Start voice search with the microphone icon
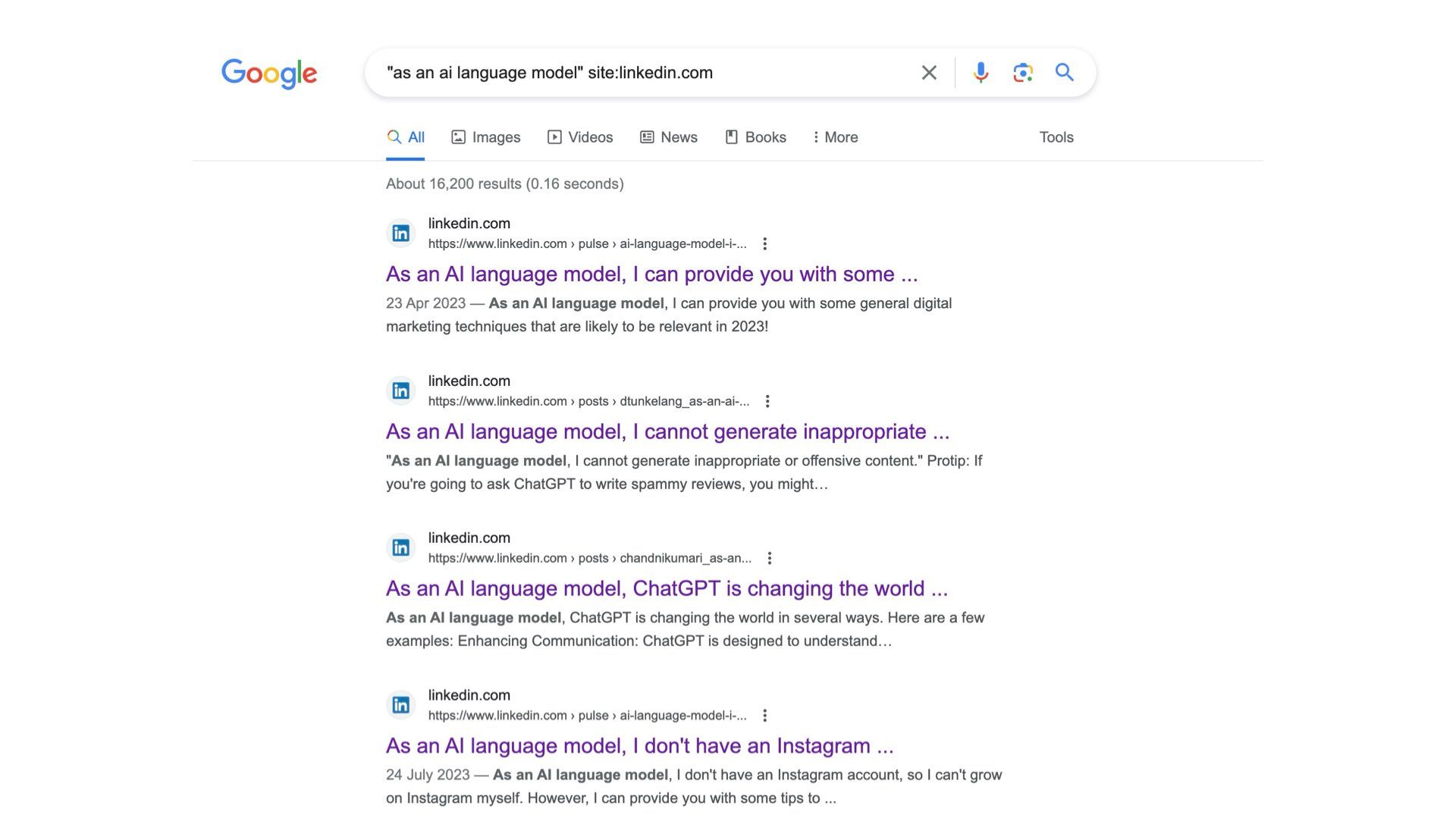The image size is (1456, 819). tap(981, 73)
